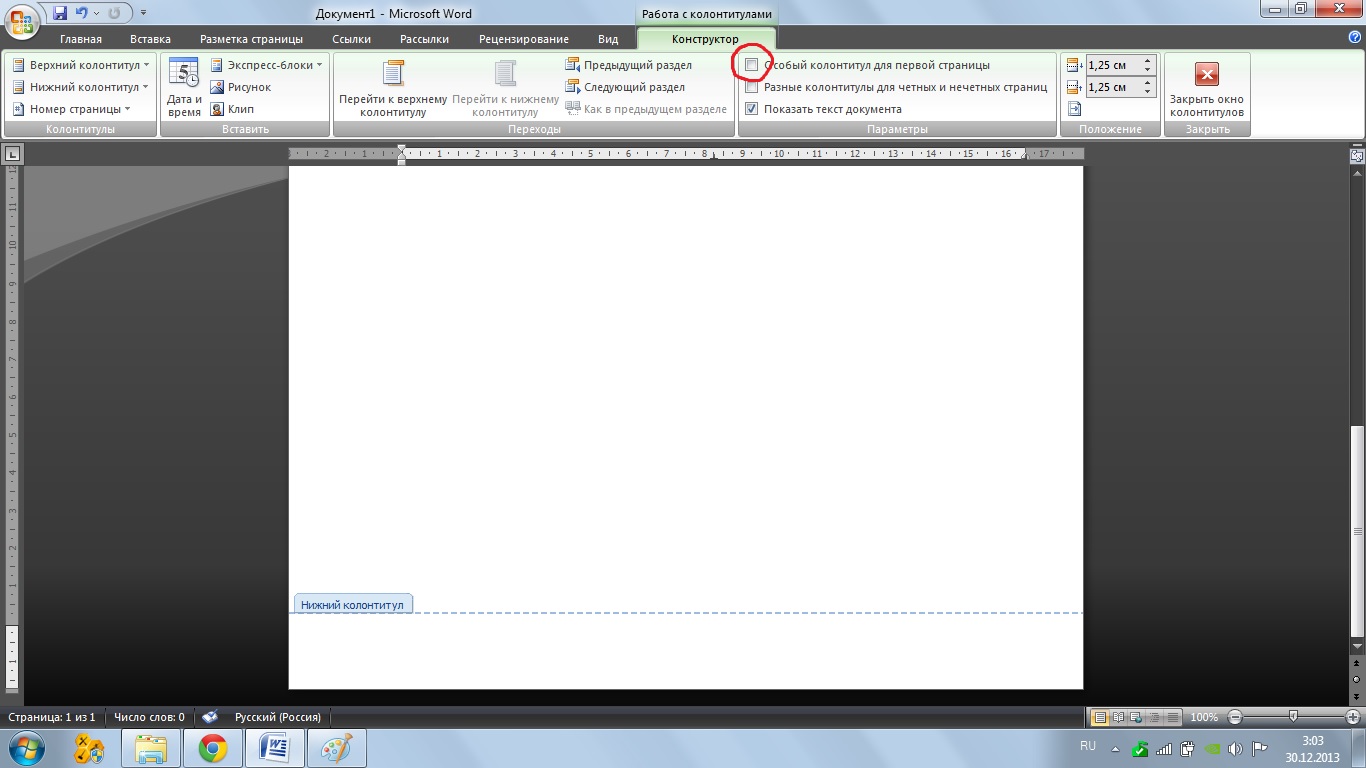
Task: Switch to Full Screen Reading view
Action: tap(1120, 717)
